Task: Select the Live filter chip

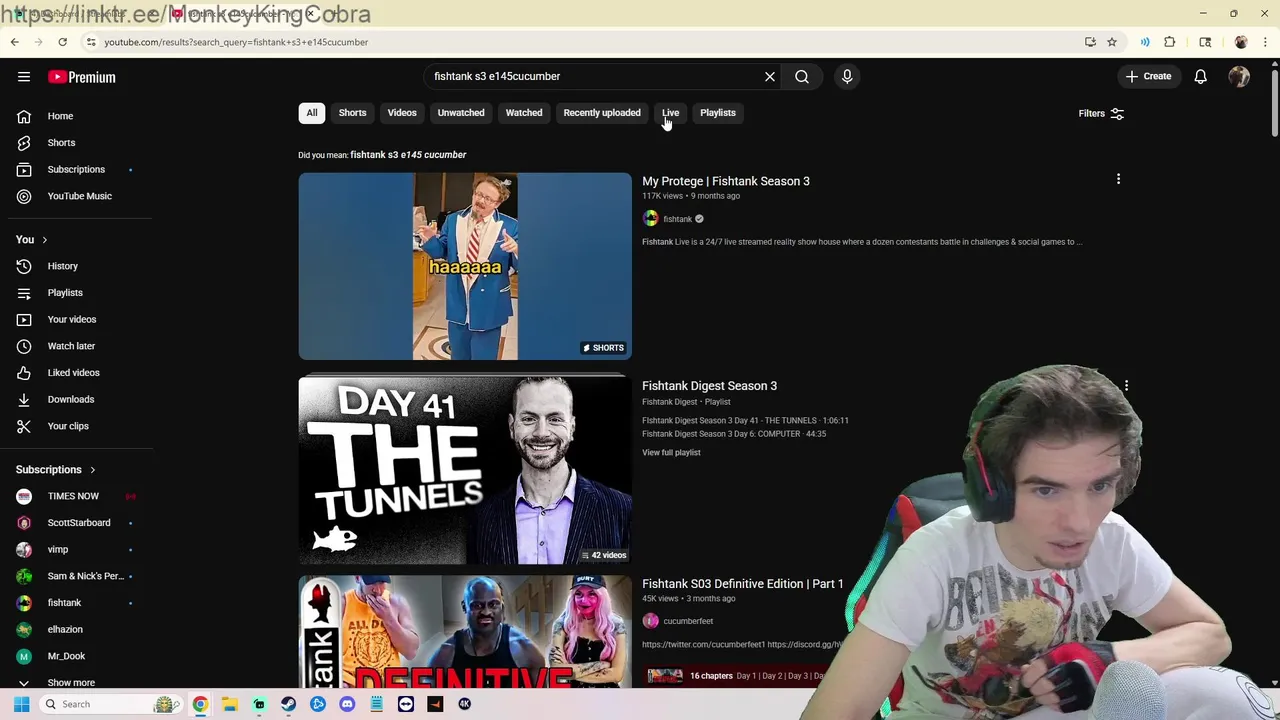Action: pos(670,113)
